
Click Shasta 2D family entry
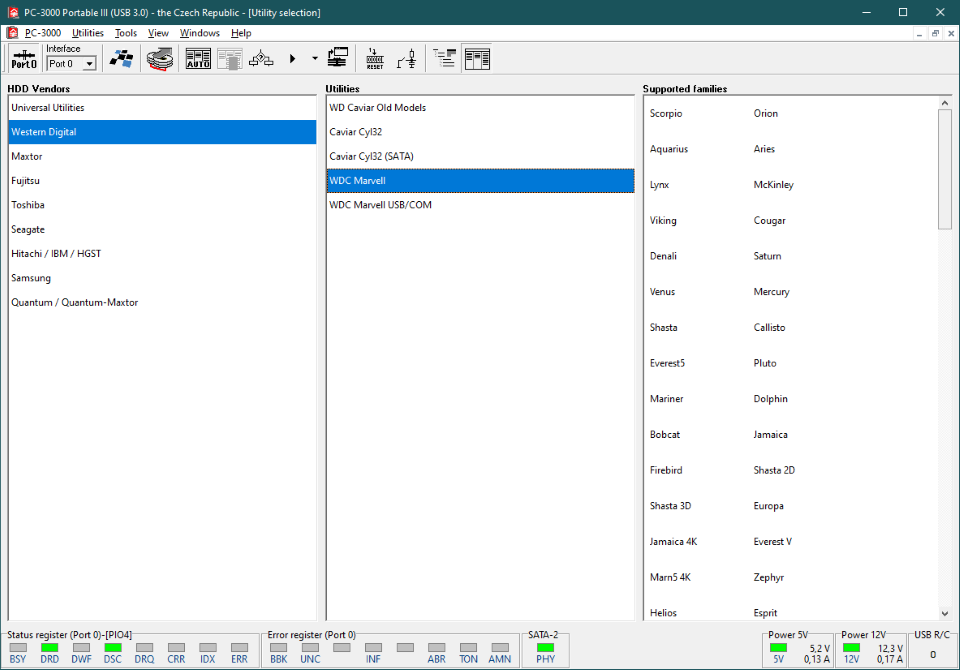click(774, 470)
